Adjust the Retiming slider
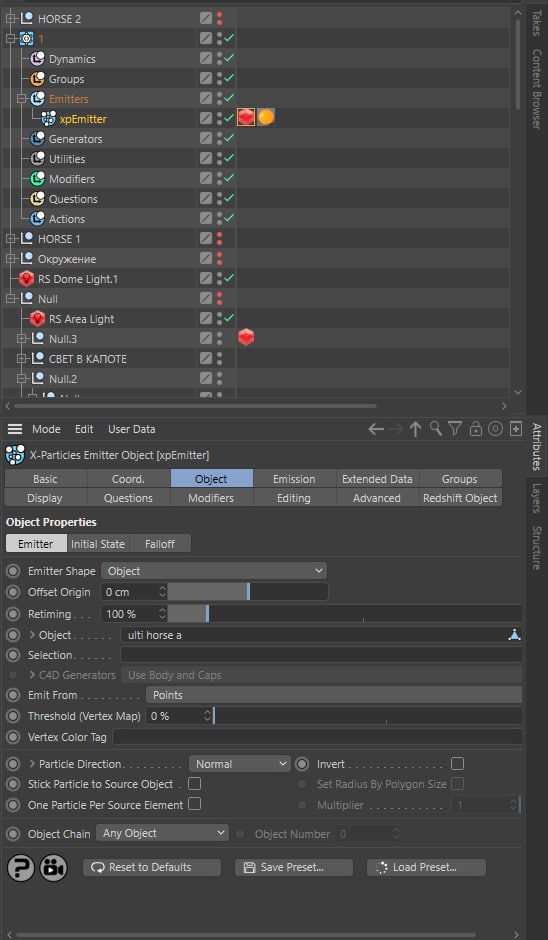The width and height of the screenshot is (548, 940). click(345, 614)
